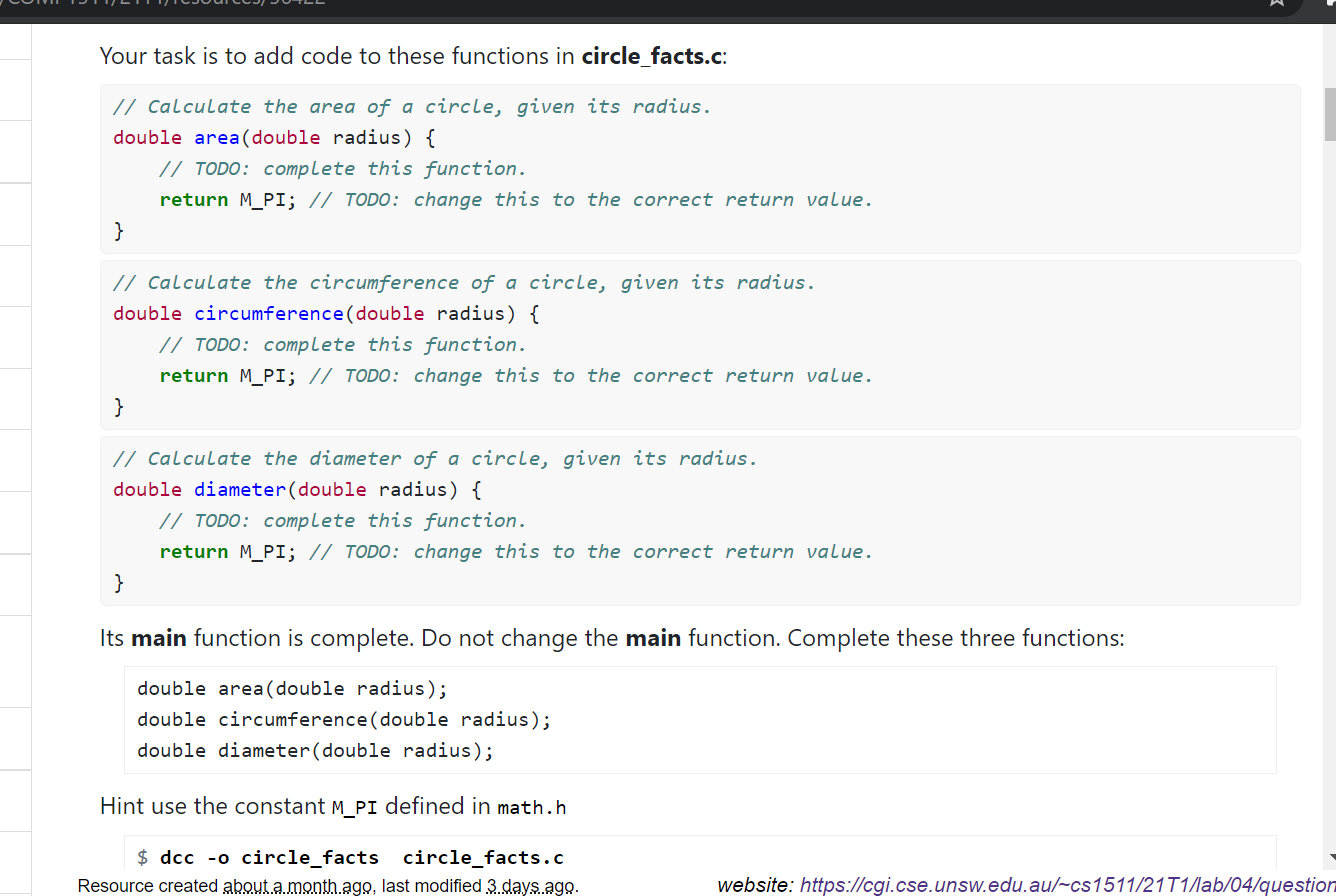Click the bookmark star in the address bar
The height and width of the screenshot is (896, 1336).
(x=1276, y=5)
